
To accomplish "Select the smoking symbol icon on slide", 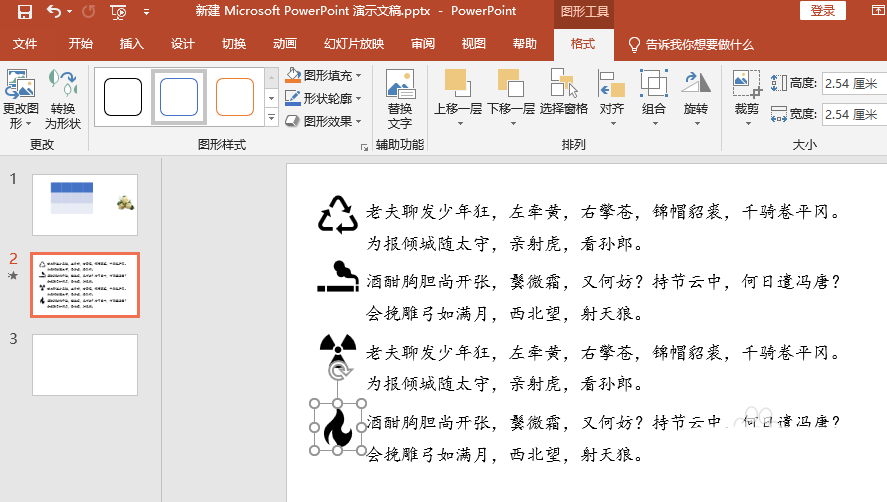I will pyautogui.click(x=338, y=277).
